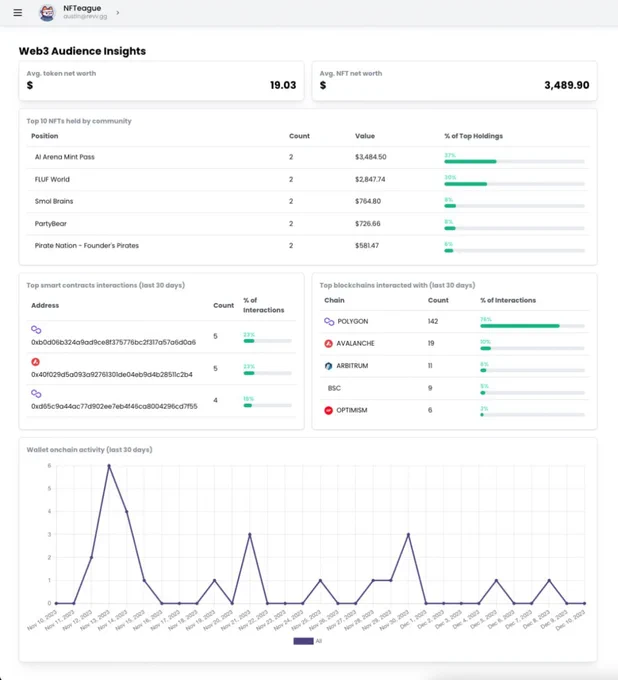Viewport: 618px width, 680px height.
Task: Click value $764.80
Action: pos(368,201)
